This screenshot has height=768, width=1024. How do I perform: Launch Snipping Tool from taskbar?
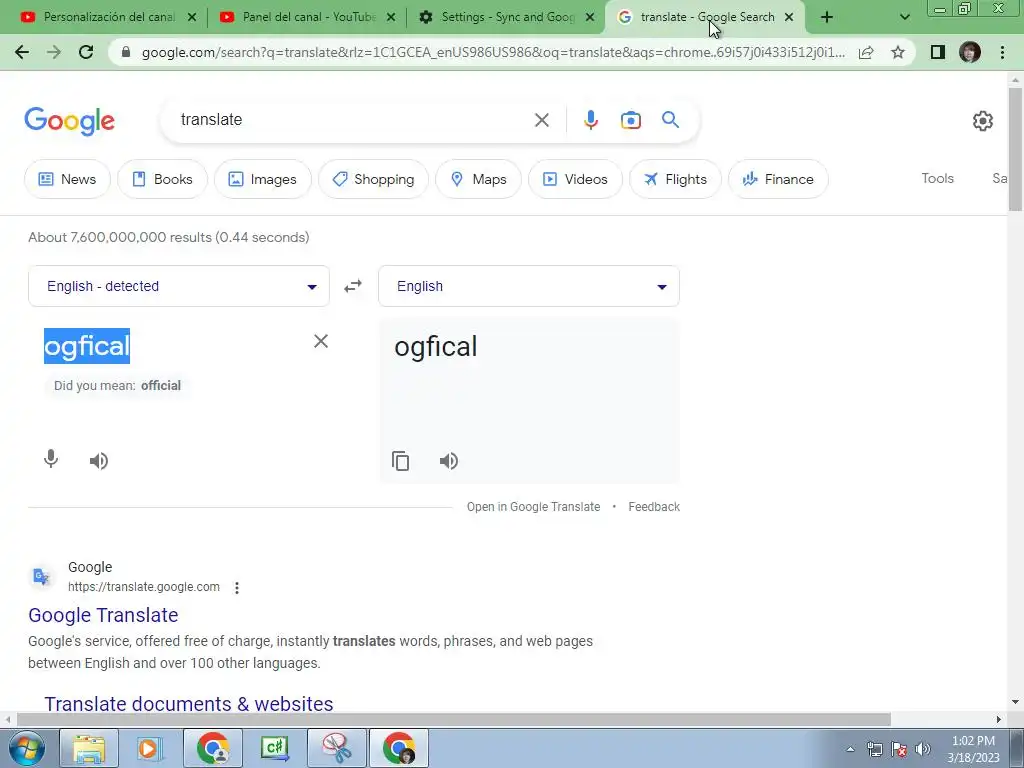coord(337,748)
